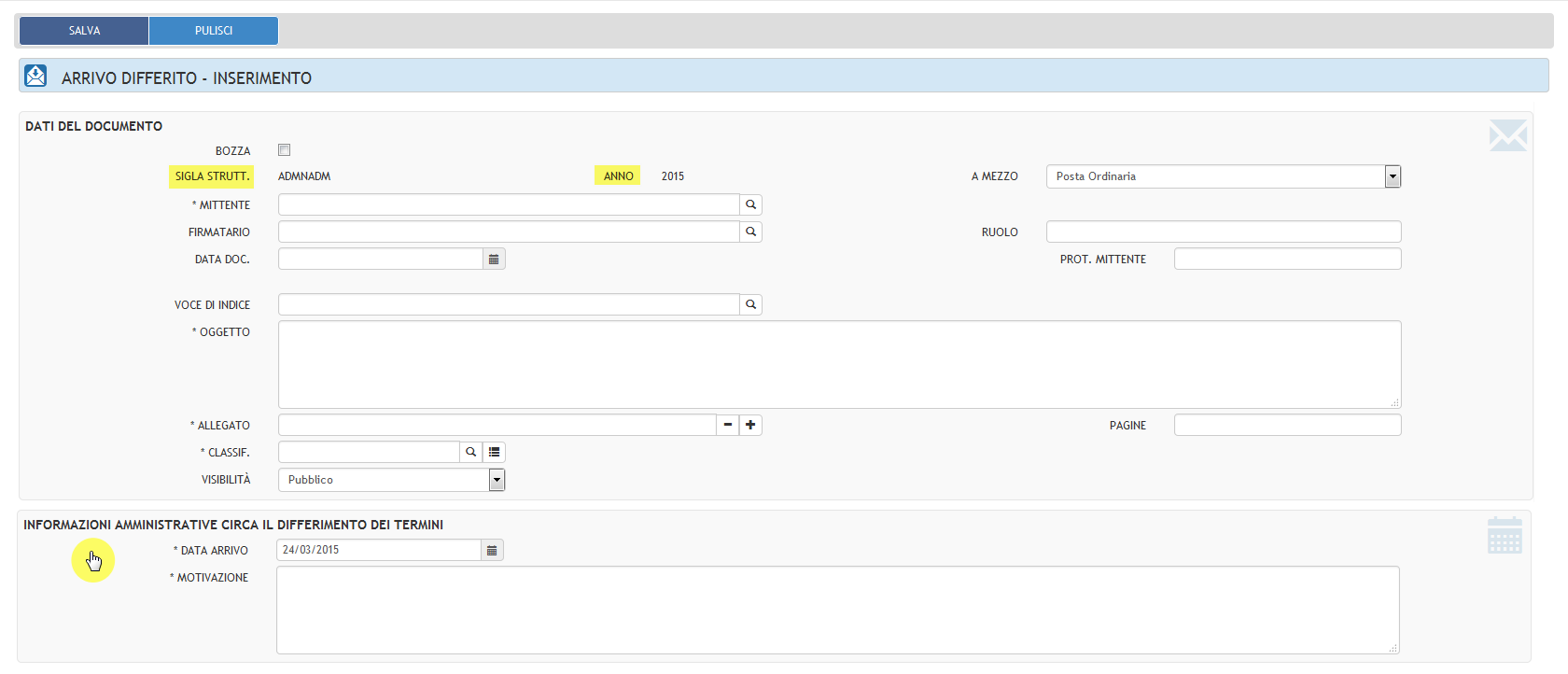This screenshot has width=1568, height=674.
Task: Click the Voce di Indice search icon
Action: pyautogui.click(x=750, y=304)
